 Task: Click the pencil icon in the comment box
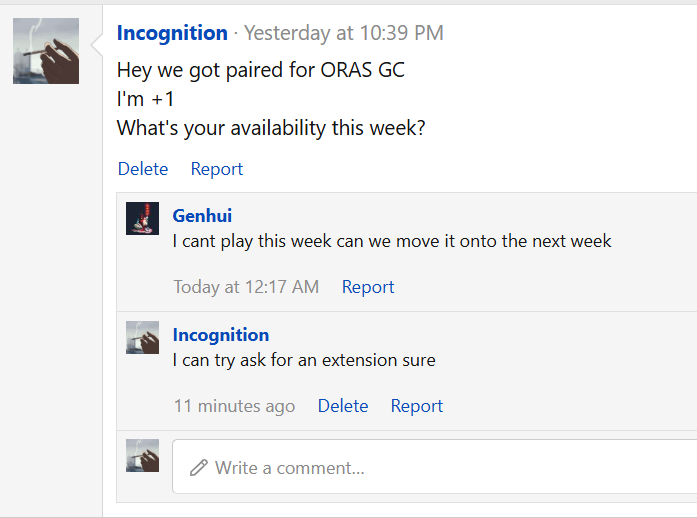(x=199, y=468)
